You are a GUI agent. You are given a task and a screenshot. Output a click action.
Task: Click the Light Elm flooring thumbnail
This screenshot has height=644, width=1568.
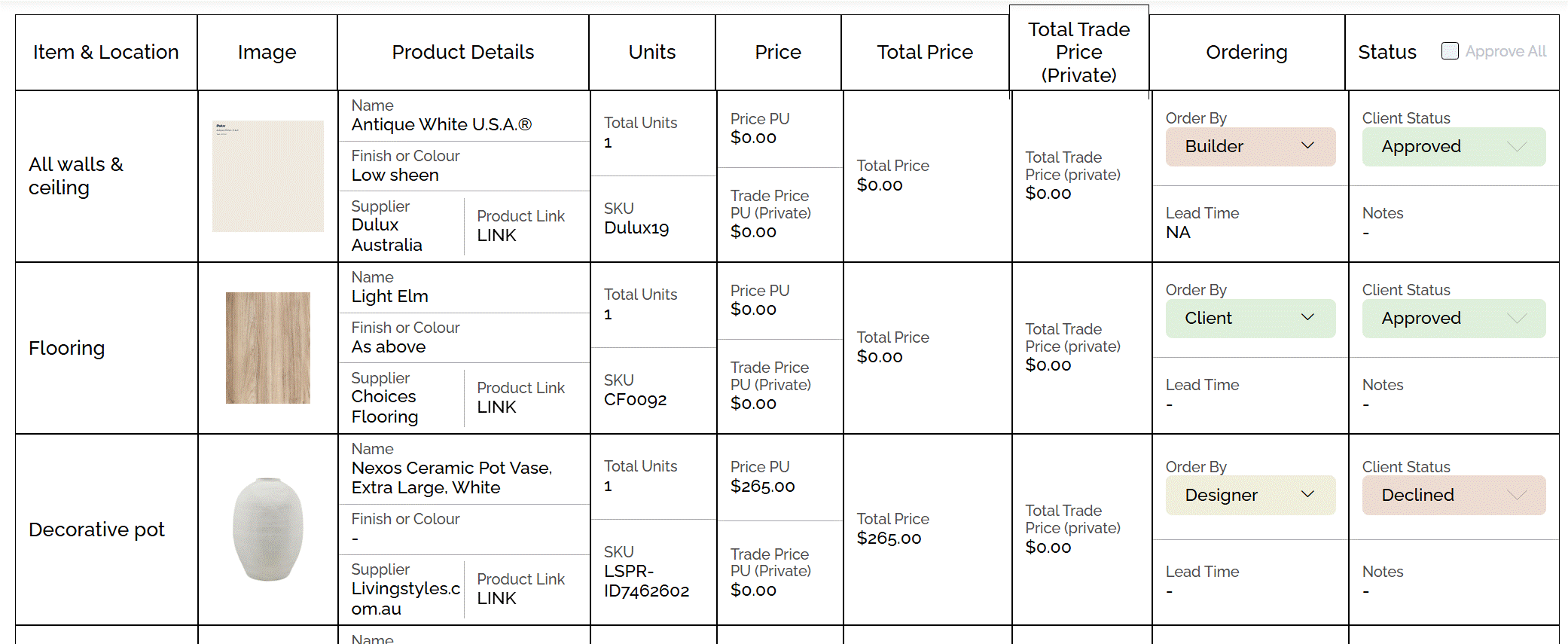[267, 348]
